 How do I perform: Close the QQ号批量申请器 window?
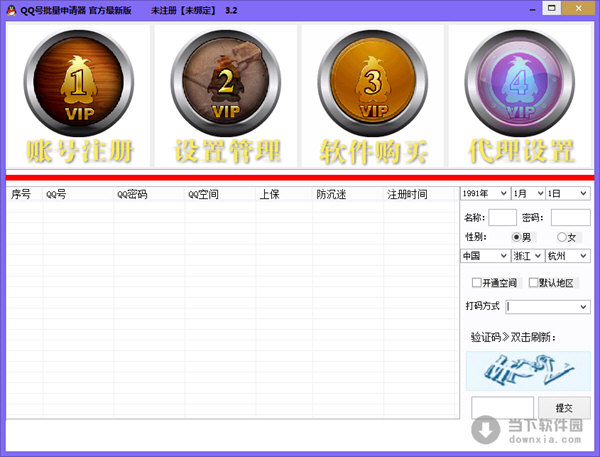pos(579,8)
